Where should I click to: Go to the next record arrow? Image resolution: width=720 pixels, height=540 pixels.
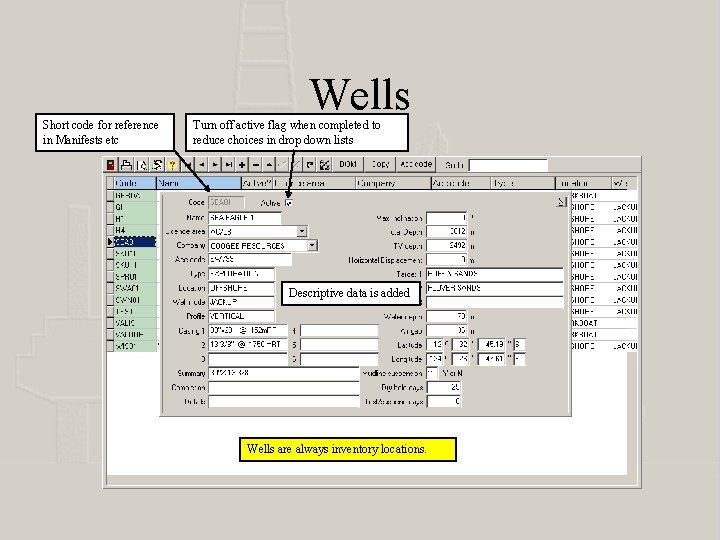click(x=214, y=164)
